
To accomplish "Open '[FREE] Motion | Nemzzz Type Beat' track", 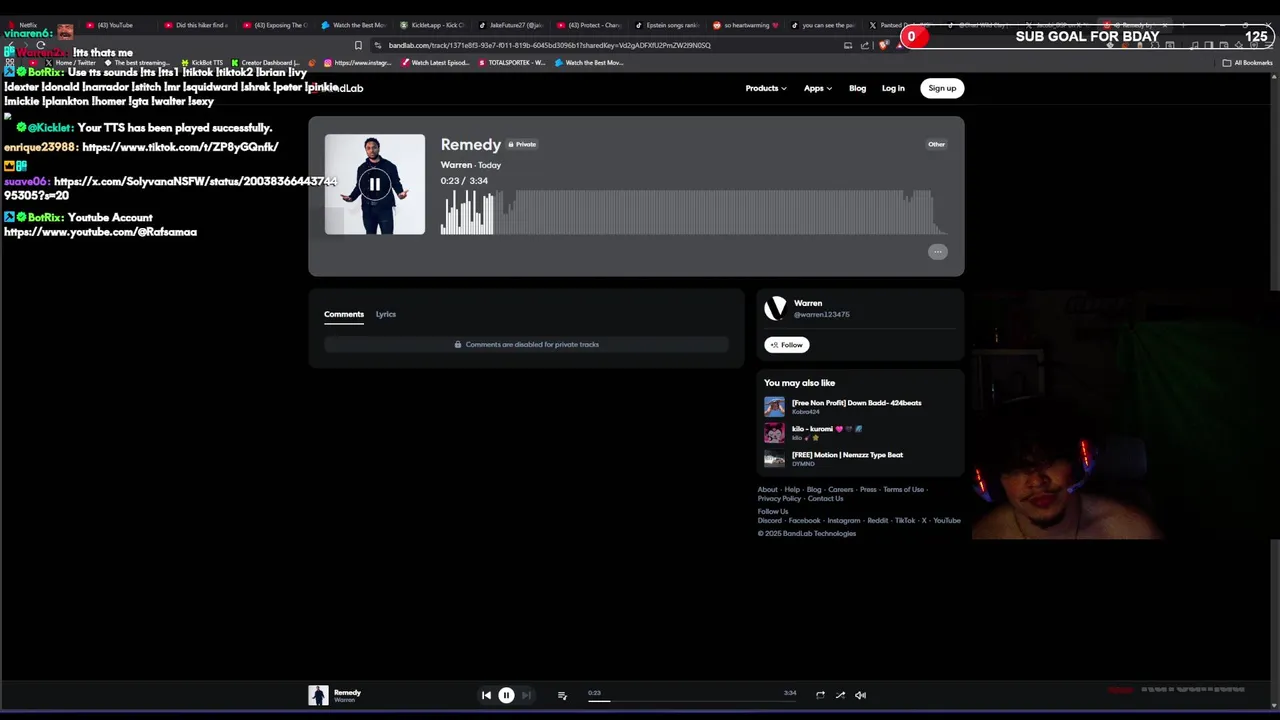I will [x=847, y=455].
